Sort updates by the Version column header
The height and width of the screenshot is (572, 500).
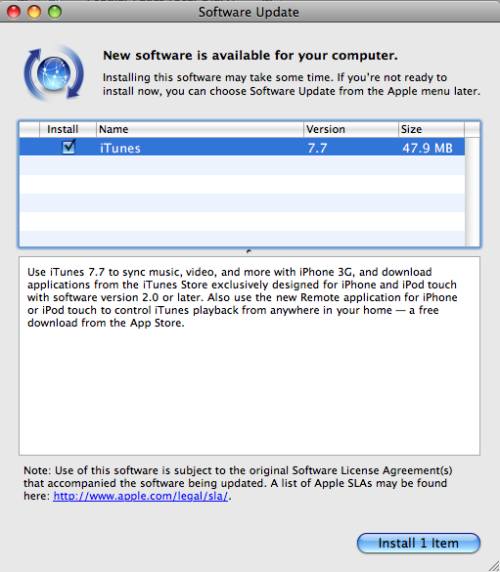coord(350,129)
